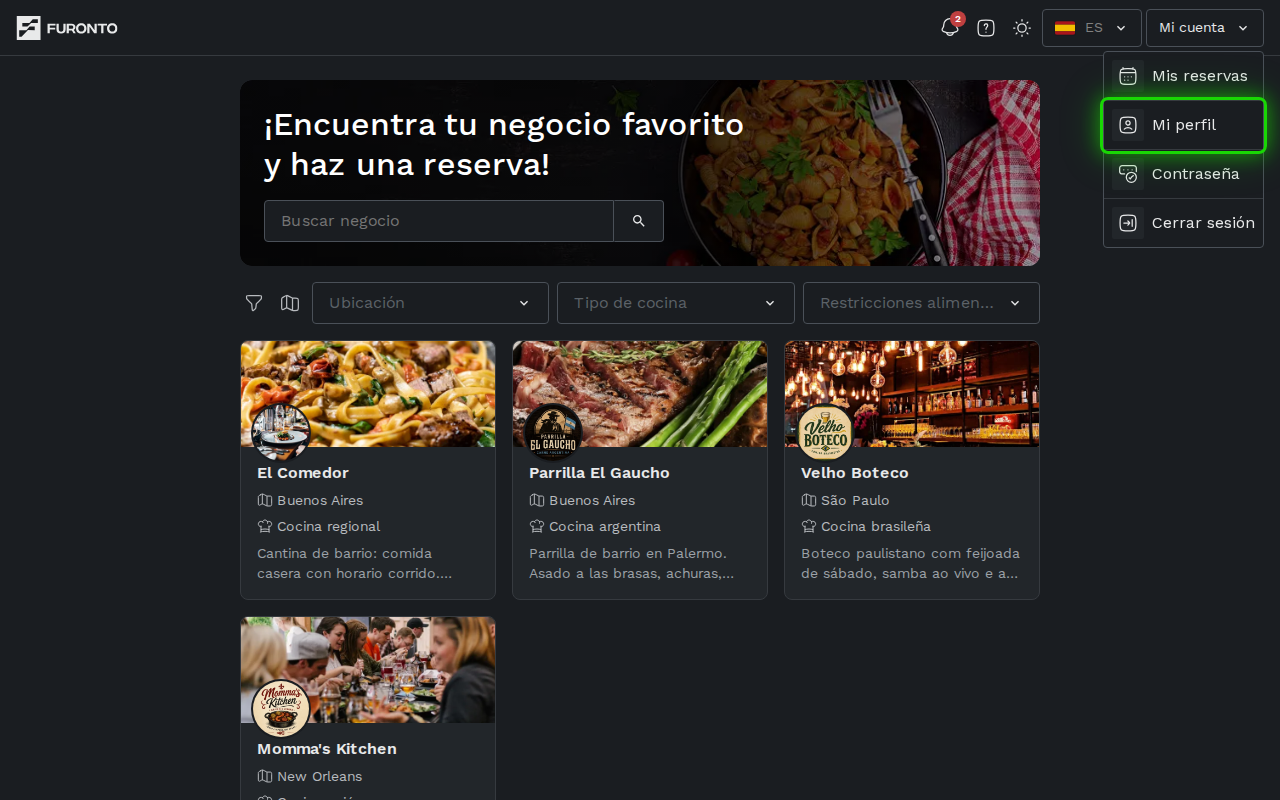Screen dimensions: 1280x800
Task: Select Mi perfil from the account menu
Action: pyautogui.click(x=1184, y=125)
